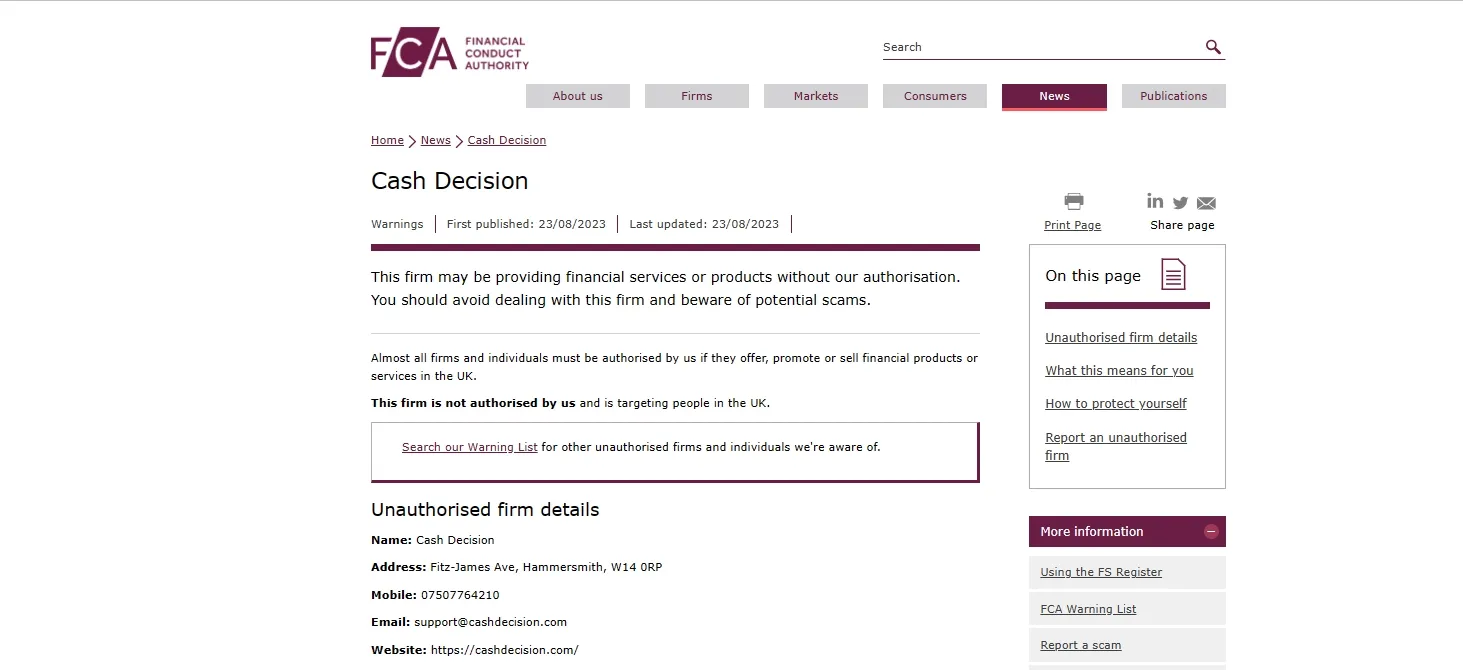Open the Markets menu
The width and height of the screenshot is (1463, 670).
pyautogui.click(x=816, y=96)
